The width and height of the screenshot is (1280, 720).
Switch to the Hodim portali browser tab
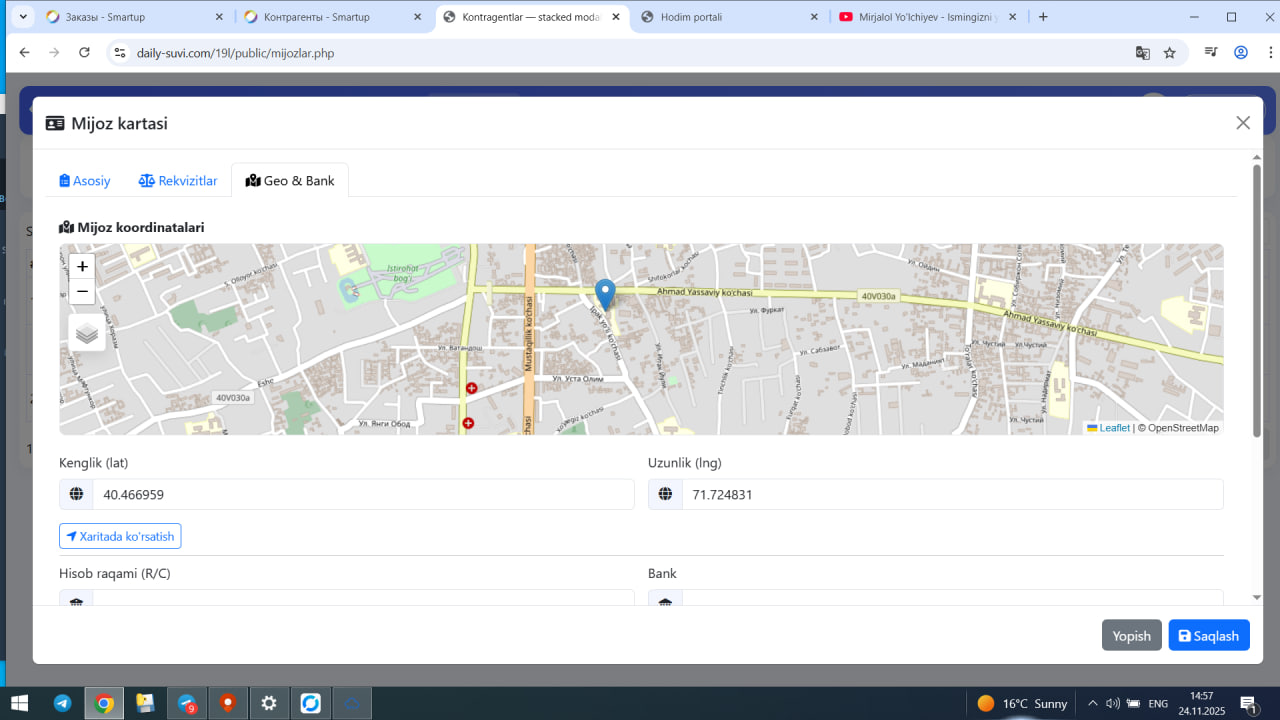730,17
